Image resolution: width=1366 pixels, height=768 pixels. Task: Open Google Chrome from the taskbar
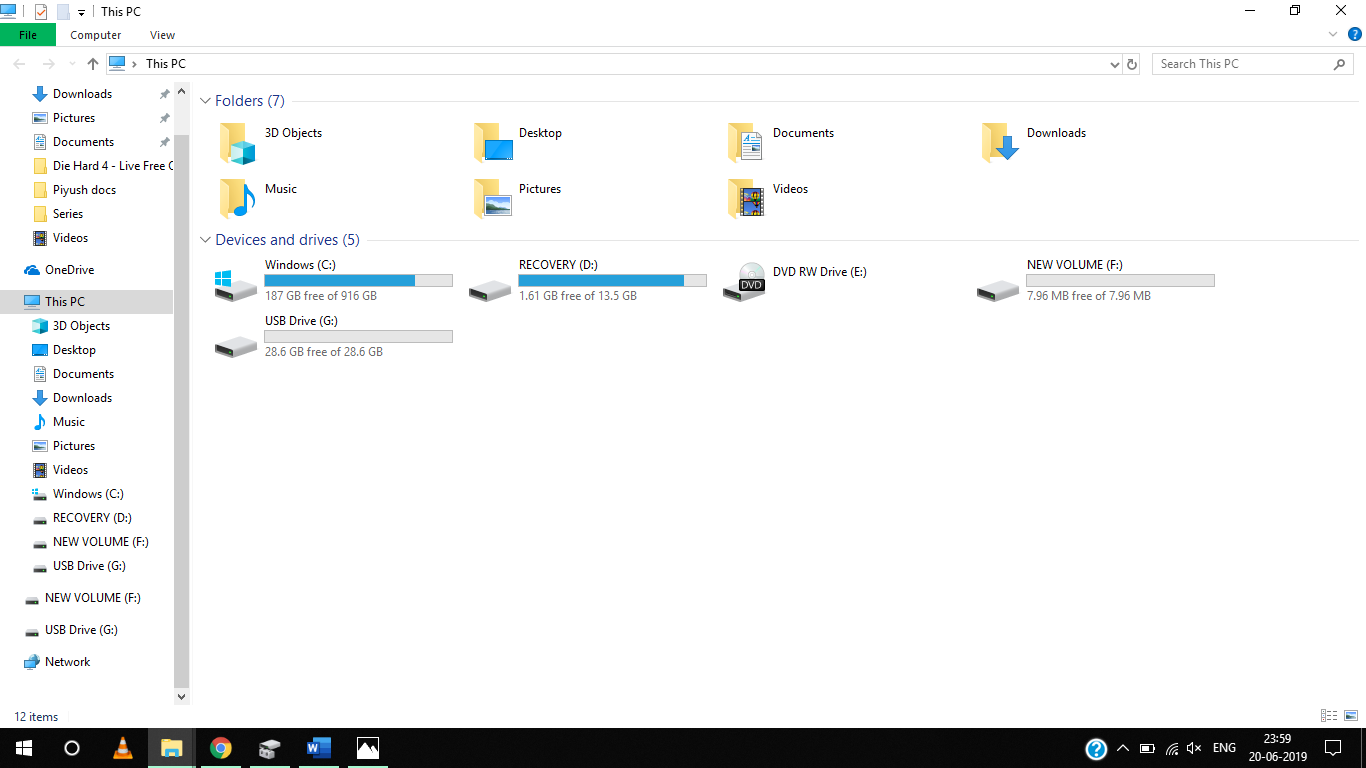coord(221,748)
